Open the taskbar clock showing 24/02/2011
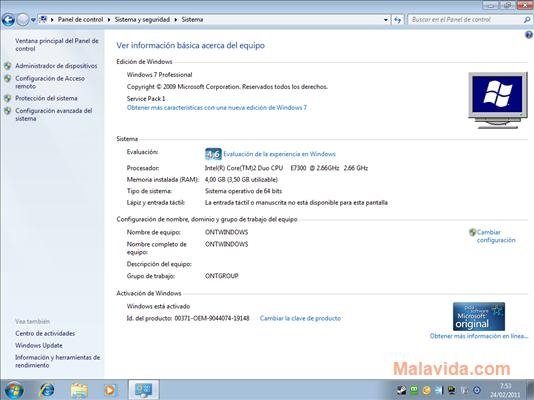 [505, 390]
